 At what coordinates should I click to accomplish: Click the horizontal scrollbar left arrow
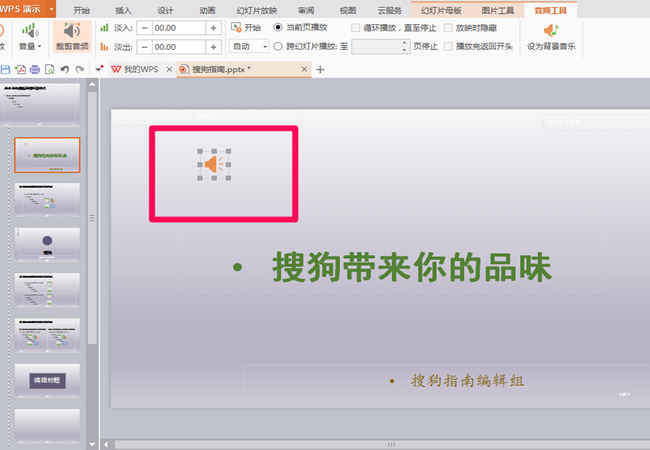point(106,445)
